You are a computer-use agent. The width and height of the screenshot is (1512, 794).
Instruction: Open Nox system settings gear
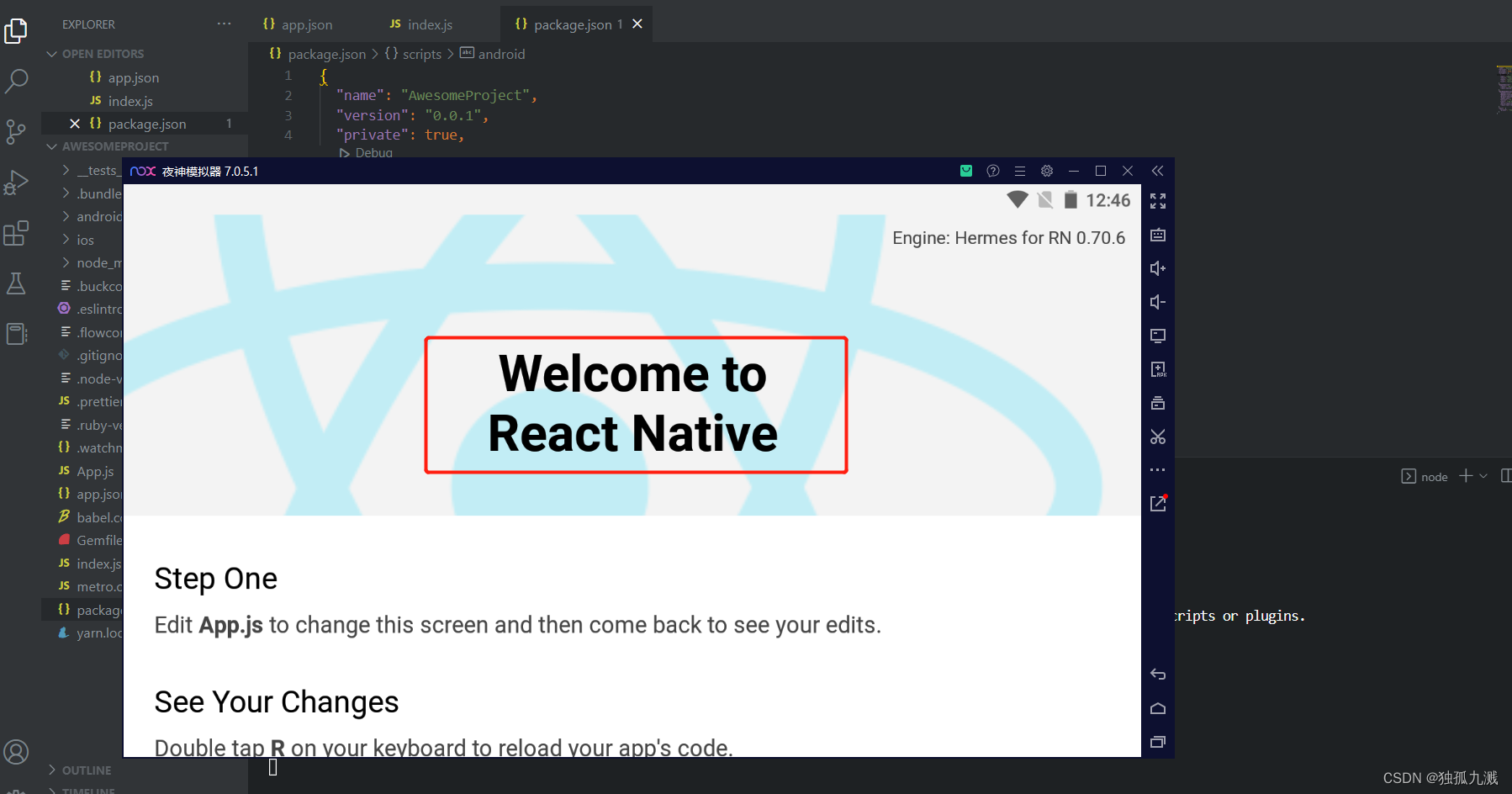point(1047,171)
